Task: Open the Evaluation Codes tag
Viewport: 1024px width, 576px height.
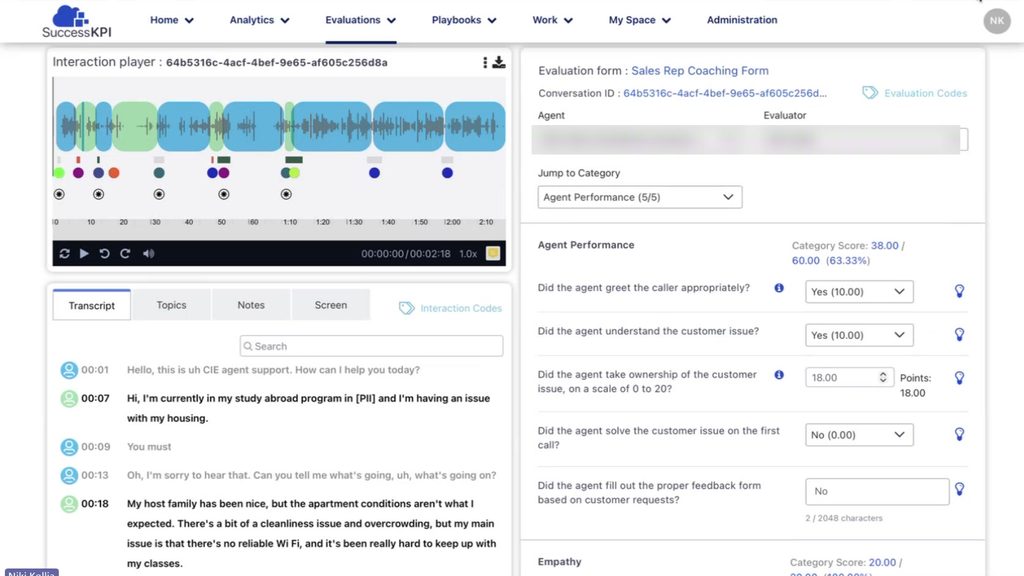Action: pyautogui.click(x=914, y=93)
